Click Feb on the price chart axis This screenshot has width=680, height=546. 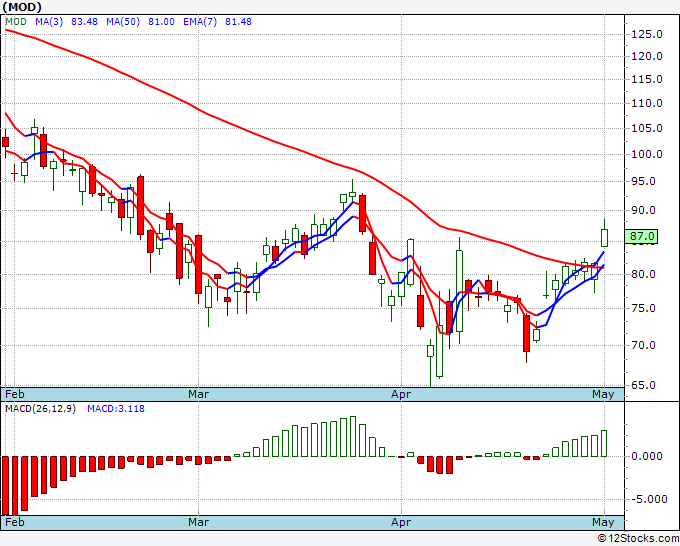[15, 394]
